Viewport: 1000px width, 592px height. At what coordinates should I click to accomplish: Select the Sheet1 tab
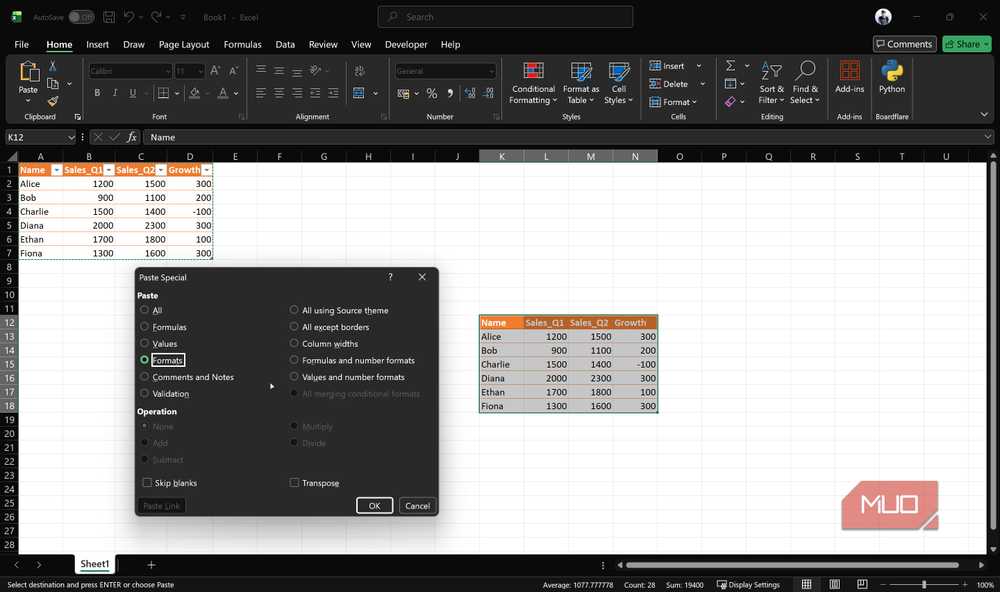tap(94, 564)
